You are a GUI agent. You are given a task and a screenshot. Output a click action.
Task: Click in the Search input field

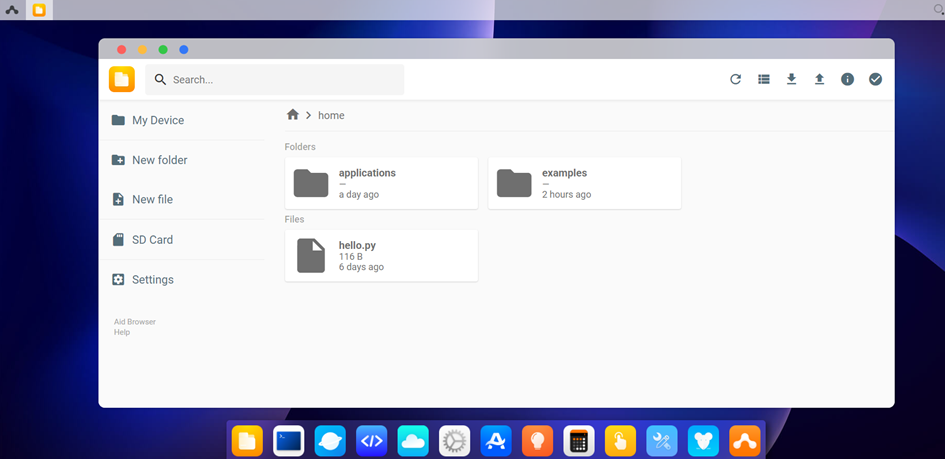[x=274, y=80]
